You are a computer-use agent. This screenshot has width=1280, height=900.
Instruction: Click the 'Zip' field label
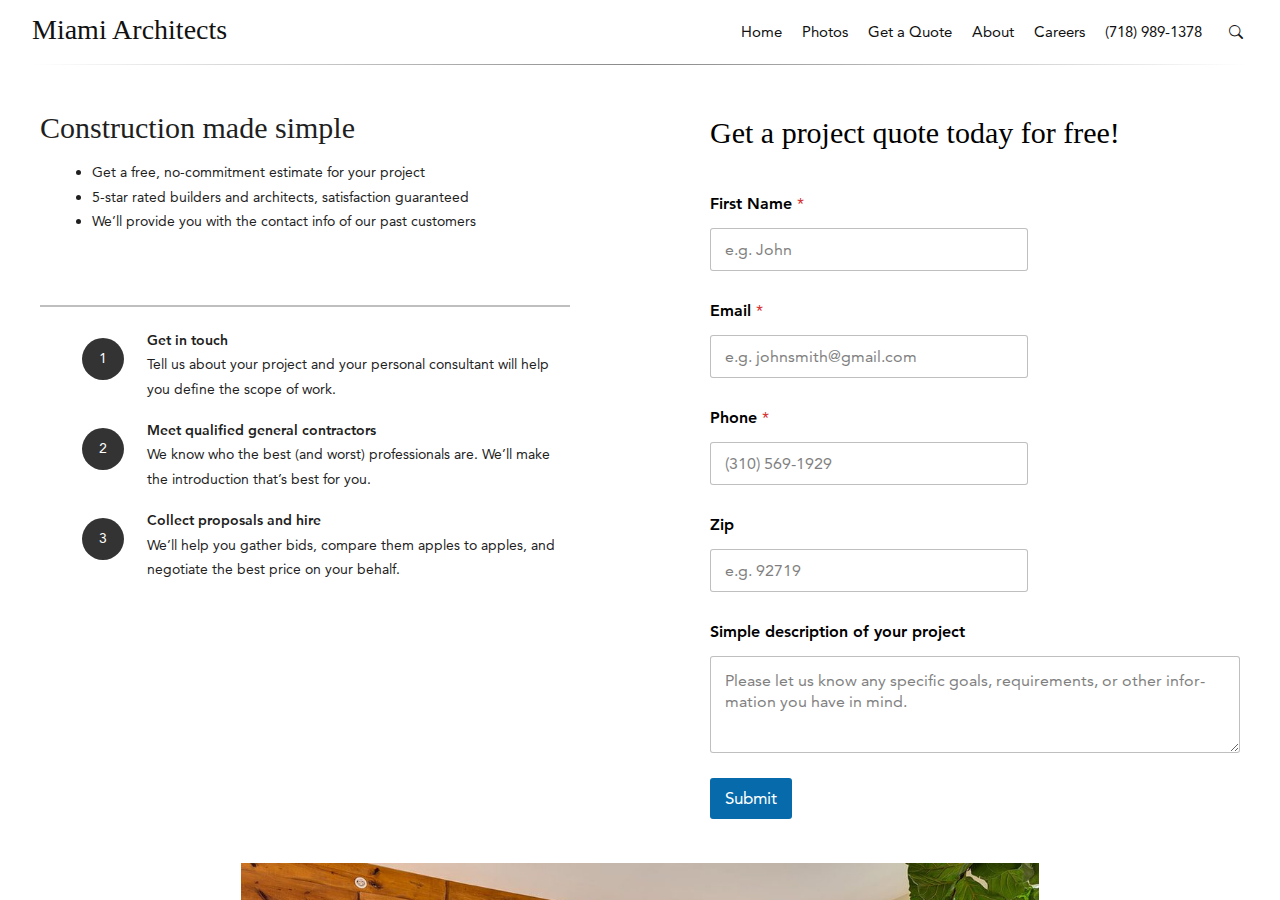[722, 524]
